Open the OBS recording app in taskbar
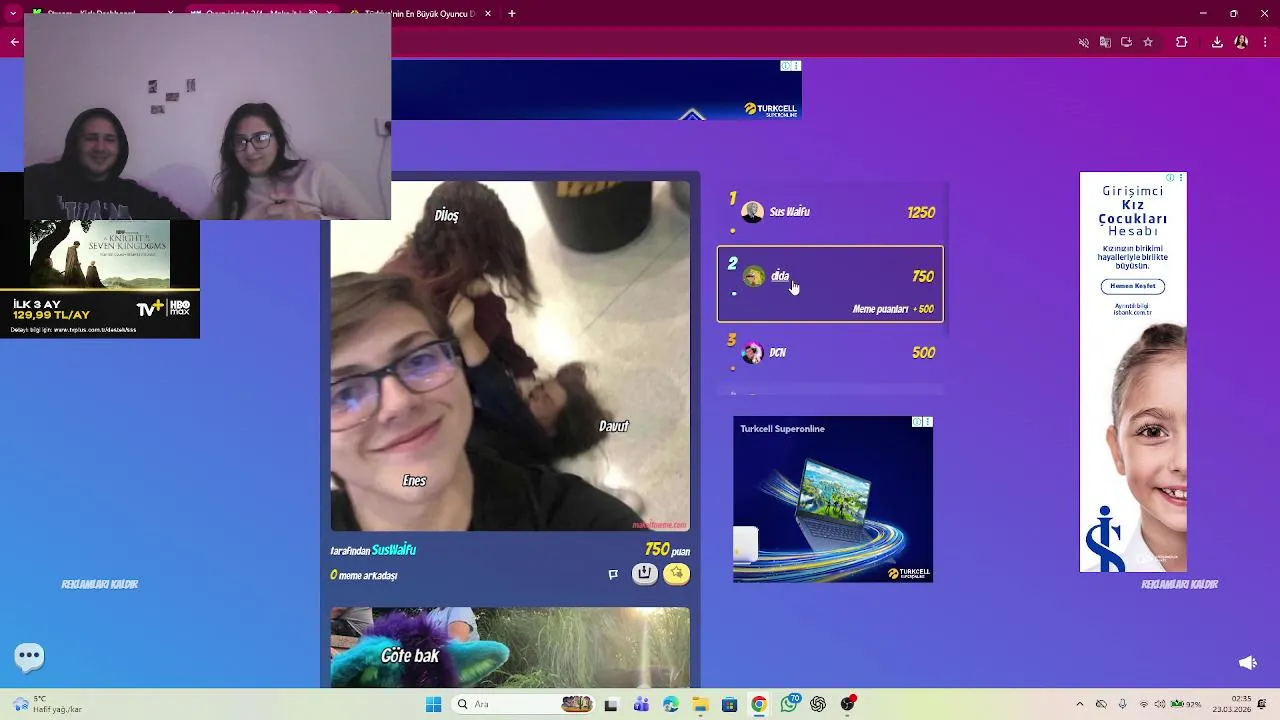 pos(848,704)
